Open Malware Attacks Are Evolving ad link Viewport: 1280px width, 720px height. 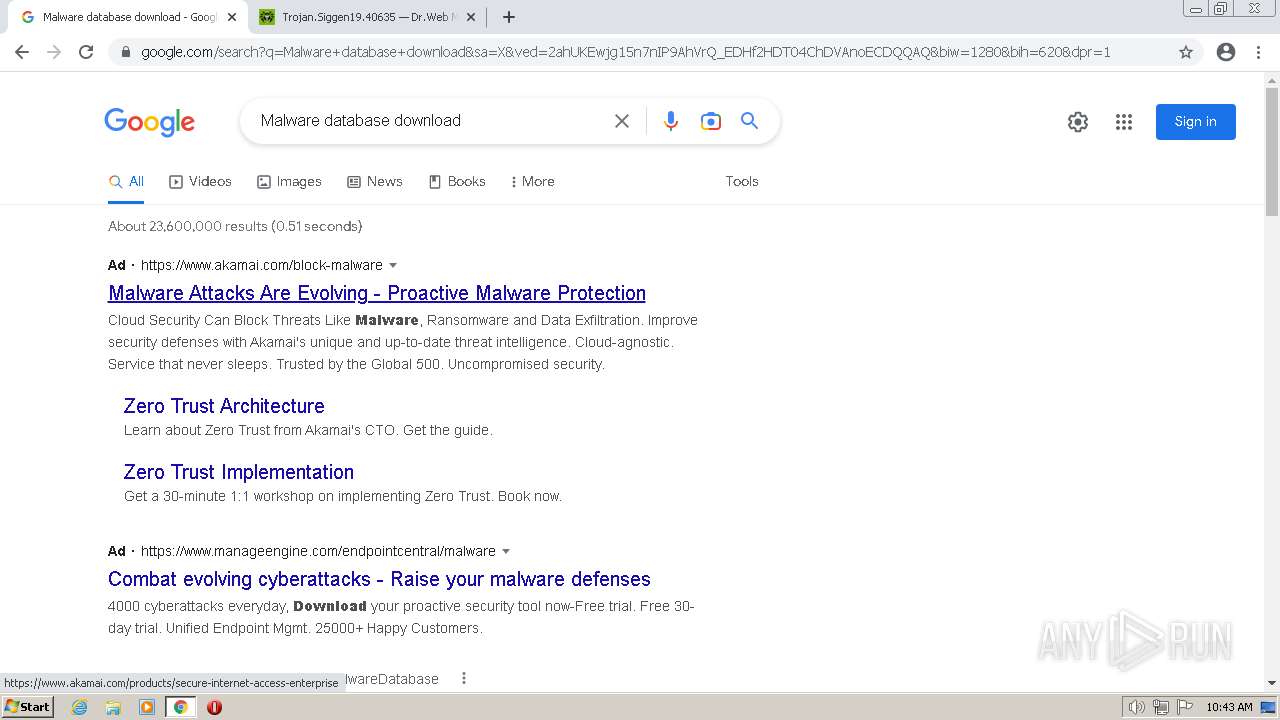tap(377, 293)
